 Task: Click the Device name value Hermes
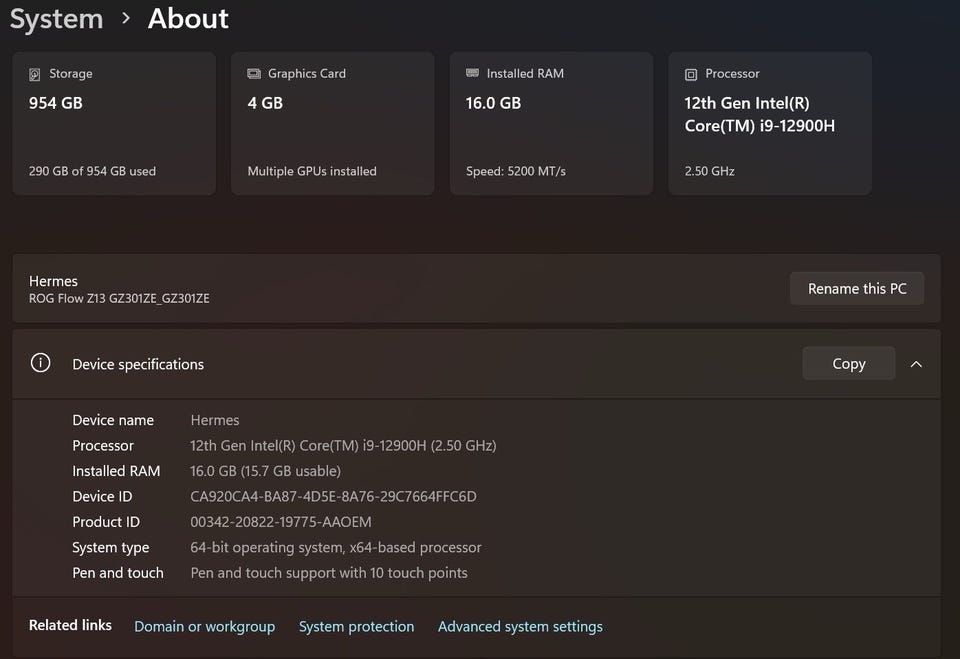coord(215,420)
